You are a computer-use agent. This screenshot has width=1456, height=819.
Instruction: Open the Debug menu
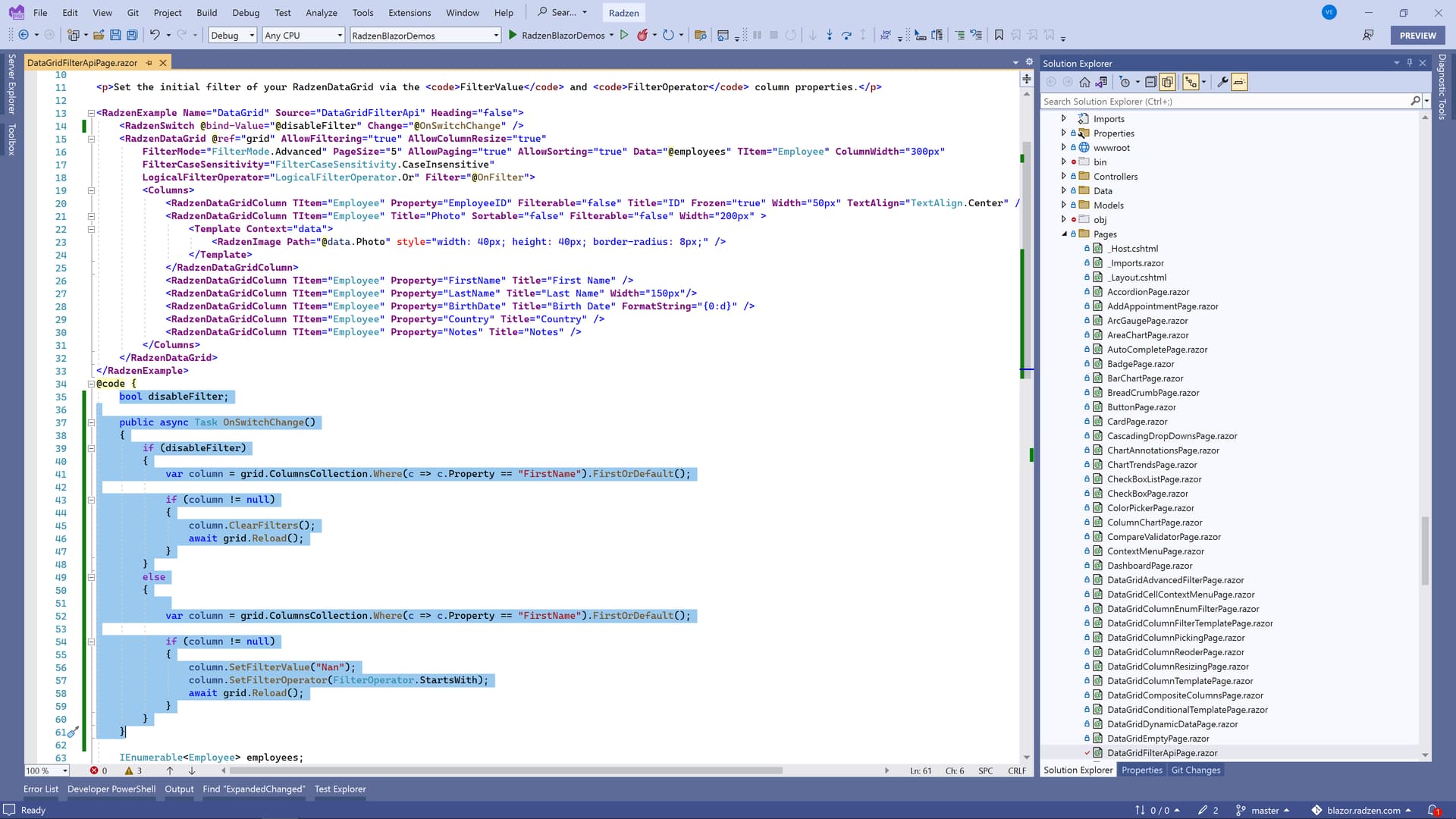point(246,12)
